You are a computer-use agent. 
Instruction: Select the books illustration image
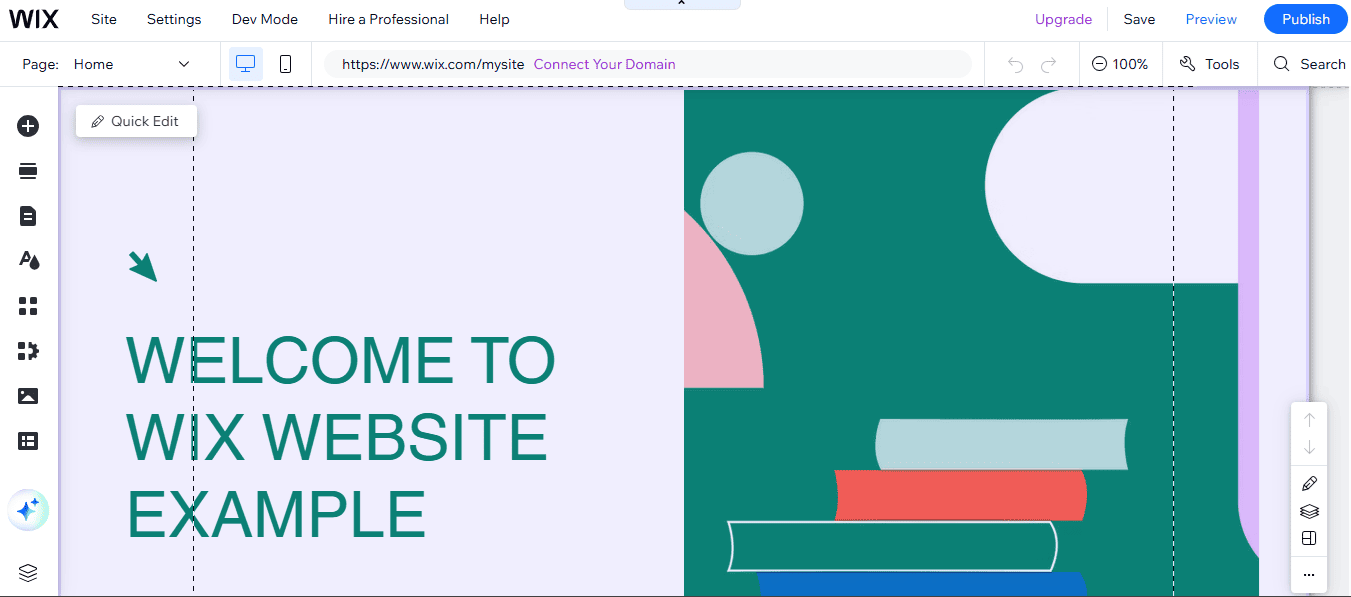971,343
